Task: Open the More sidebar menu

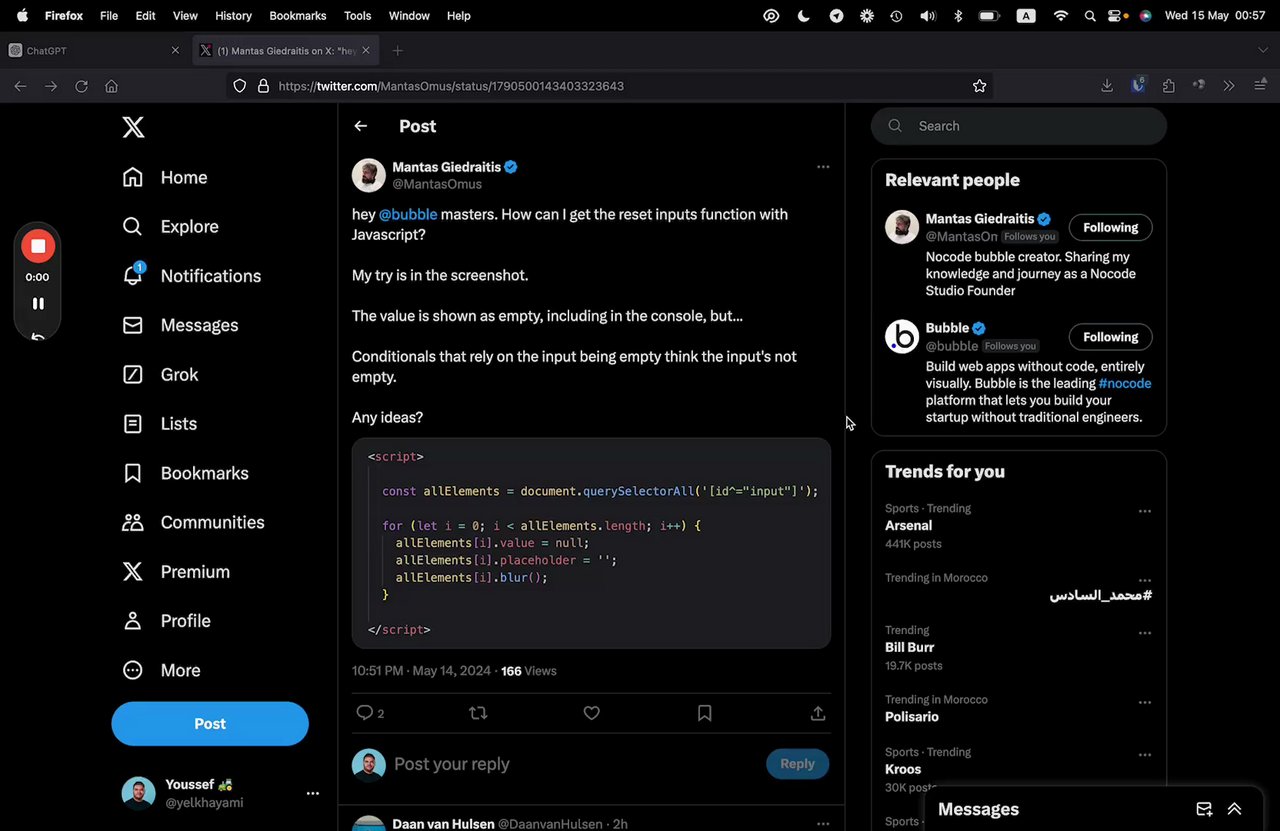Action: click(161, 670)
